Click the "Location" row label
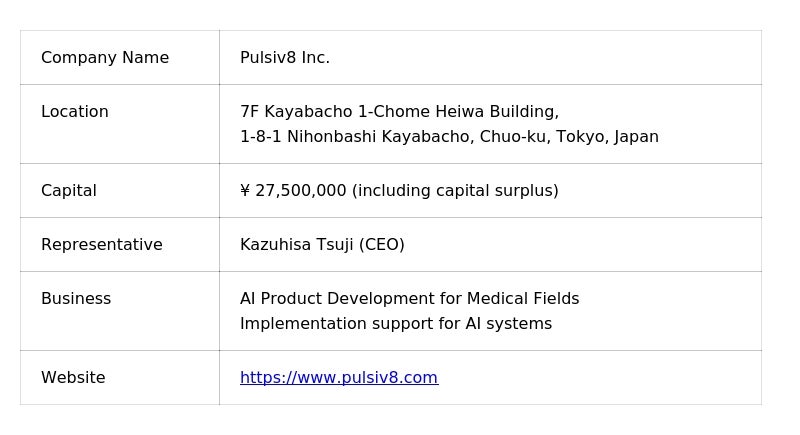 (75, 112)
